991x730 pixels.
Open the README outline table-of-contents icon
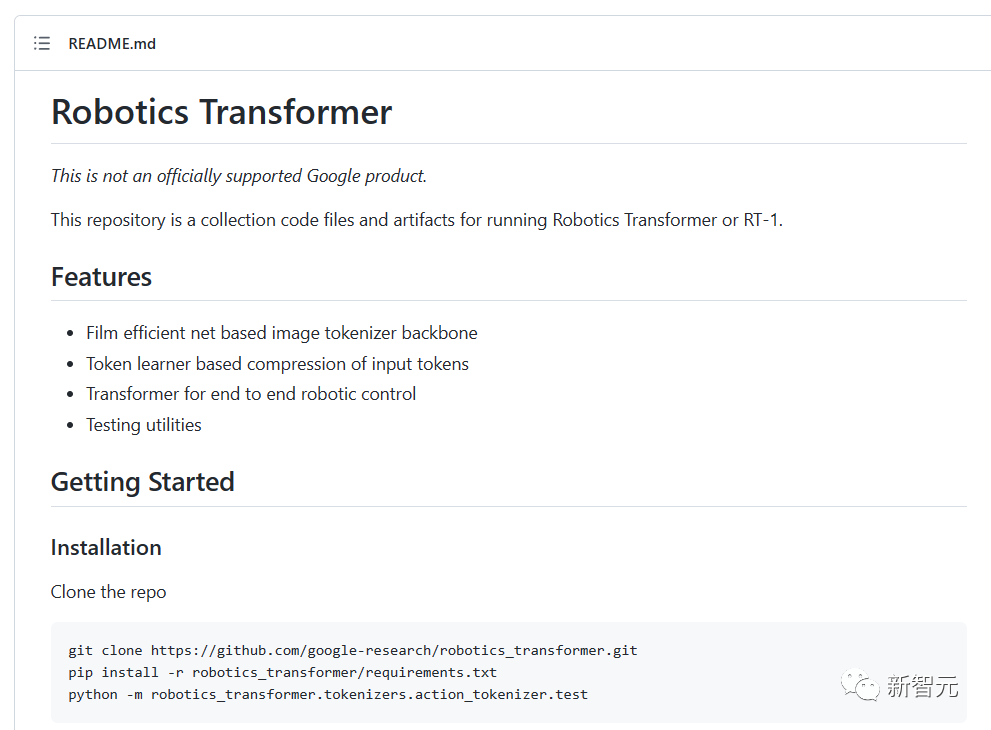[x=41, y=43]
